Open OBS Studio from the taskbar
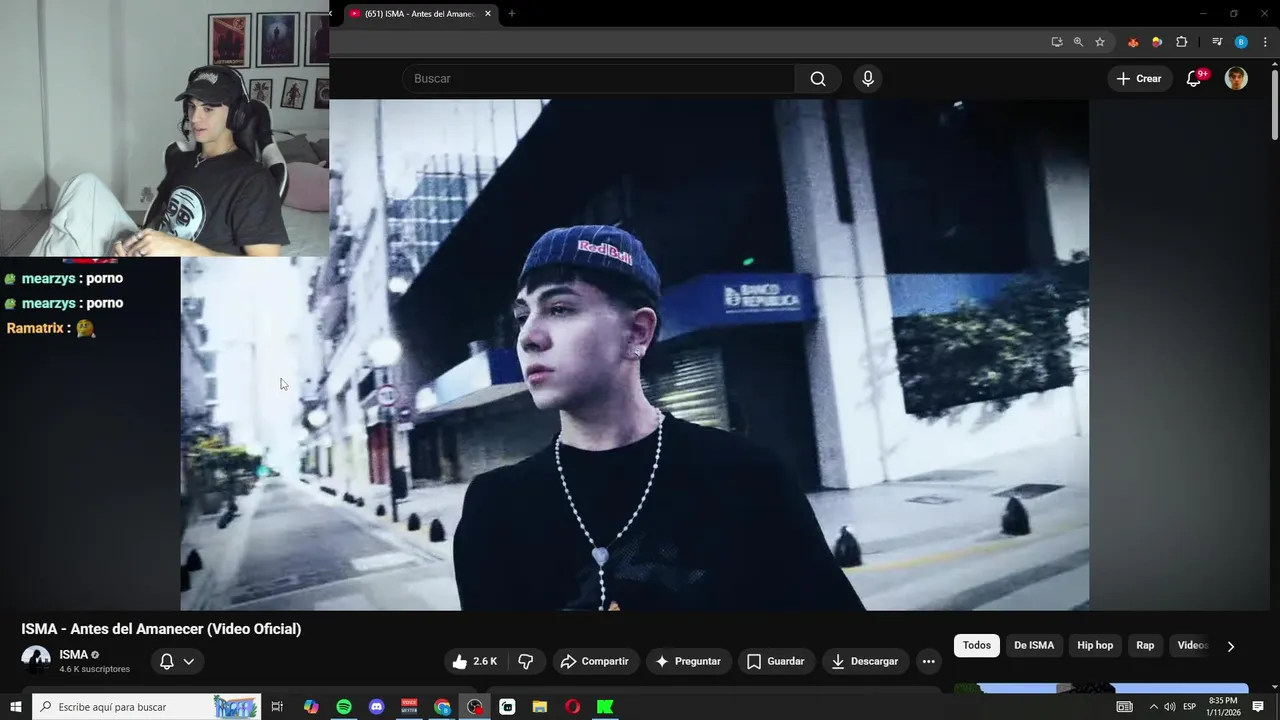The height and width of the screenshot is (720, 1280). (475, 707)
